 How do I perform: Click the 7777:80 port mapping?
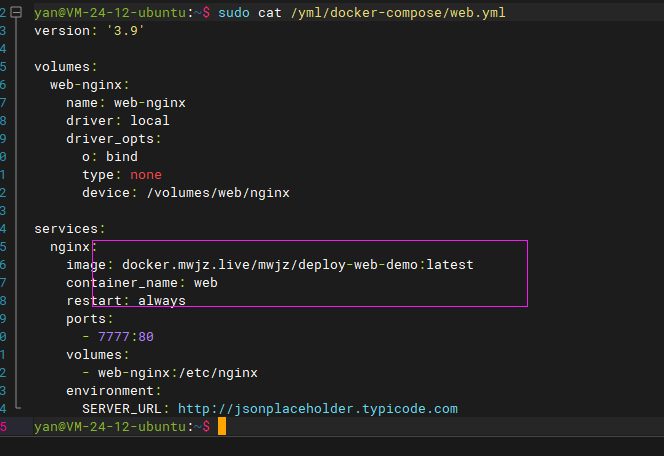click(x=126, y=337)
